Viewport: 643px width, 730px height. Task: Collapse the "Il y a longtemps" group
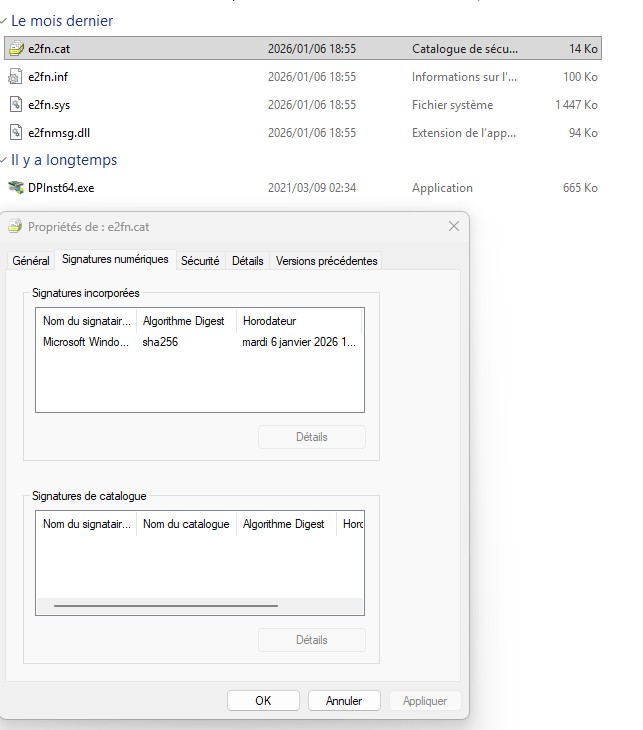pyautogui.click(x=4, y=160)
